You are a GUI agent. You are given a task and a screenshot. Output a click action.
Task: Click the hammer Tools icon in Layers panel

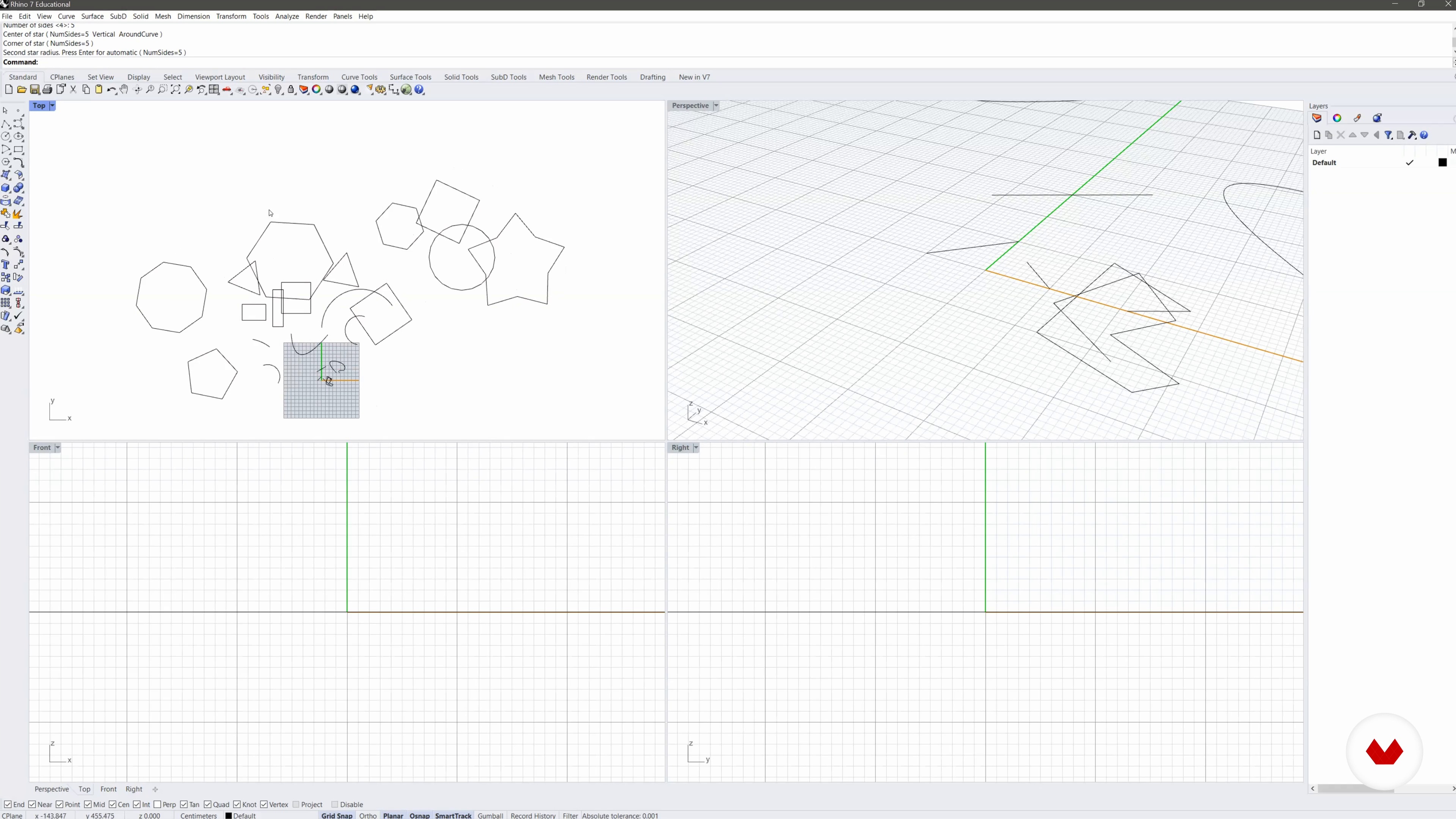click(1412, 135)
